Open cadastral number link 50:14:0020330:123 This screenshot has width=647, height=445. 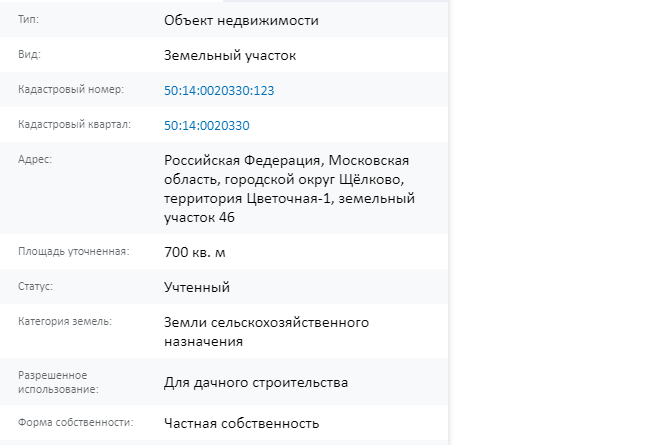coord(219,90)
